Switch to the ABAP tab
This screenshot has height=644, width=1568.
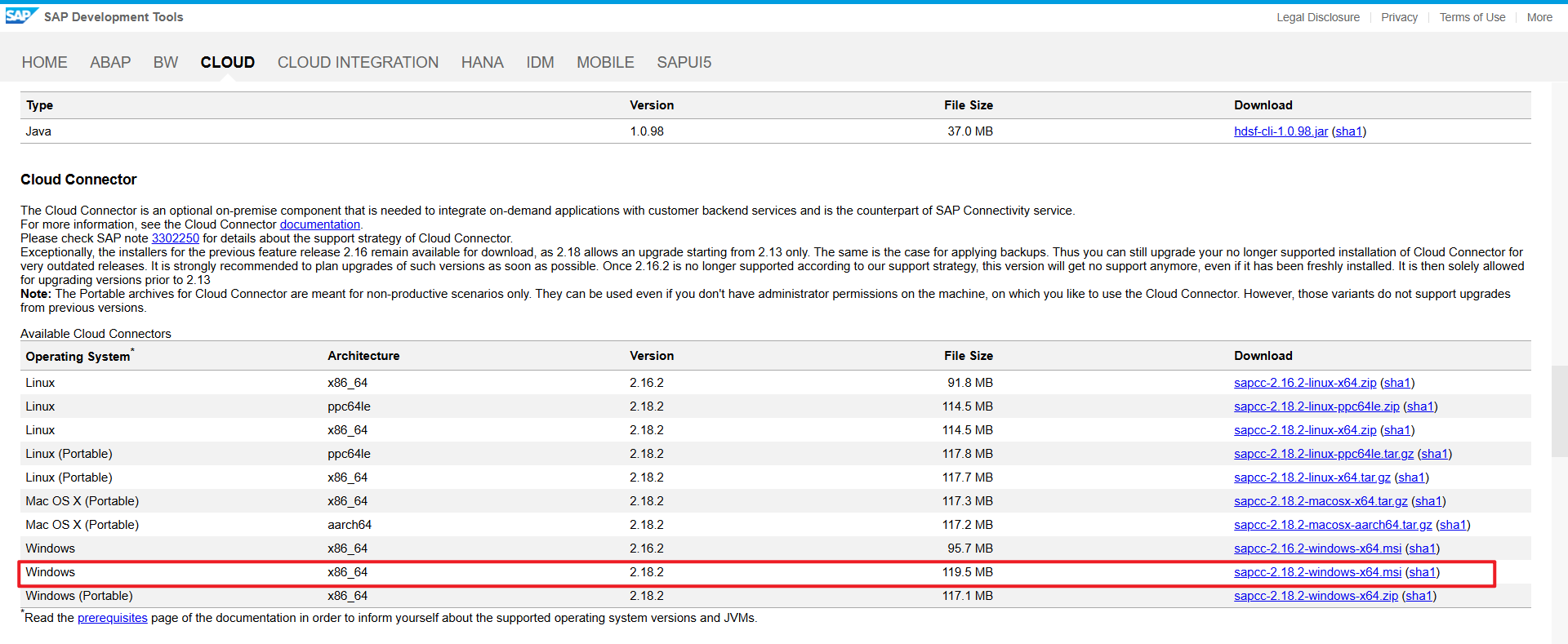coord(110,62)
